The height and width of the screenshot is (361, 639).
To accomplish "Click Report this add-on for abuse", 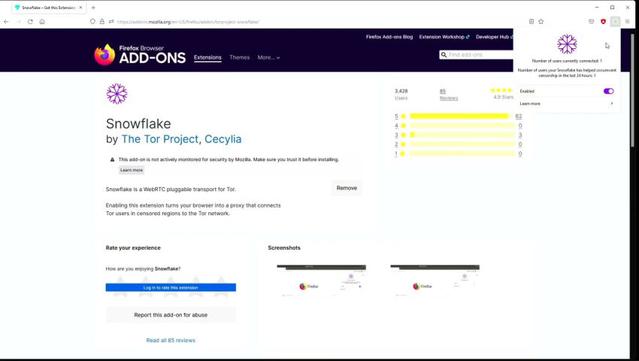I will tap(171, 315).
